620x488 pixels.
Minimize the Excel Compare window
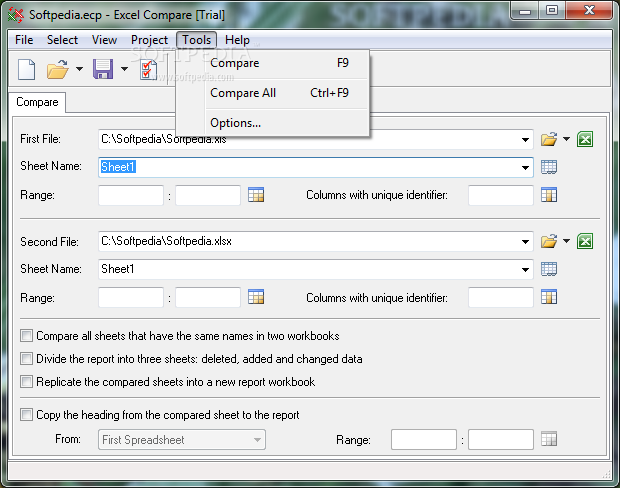[525, 11]
